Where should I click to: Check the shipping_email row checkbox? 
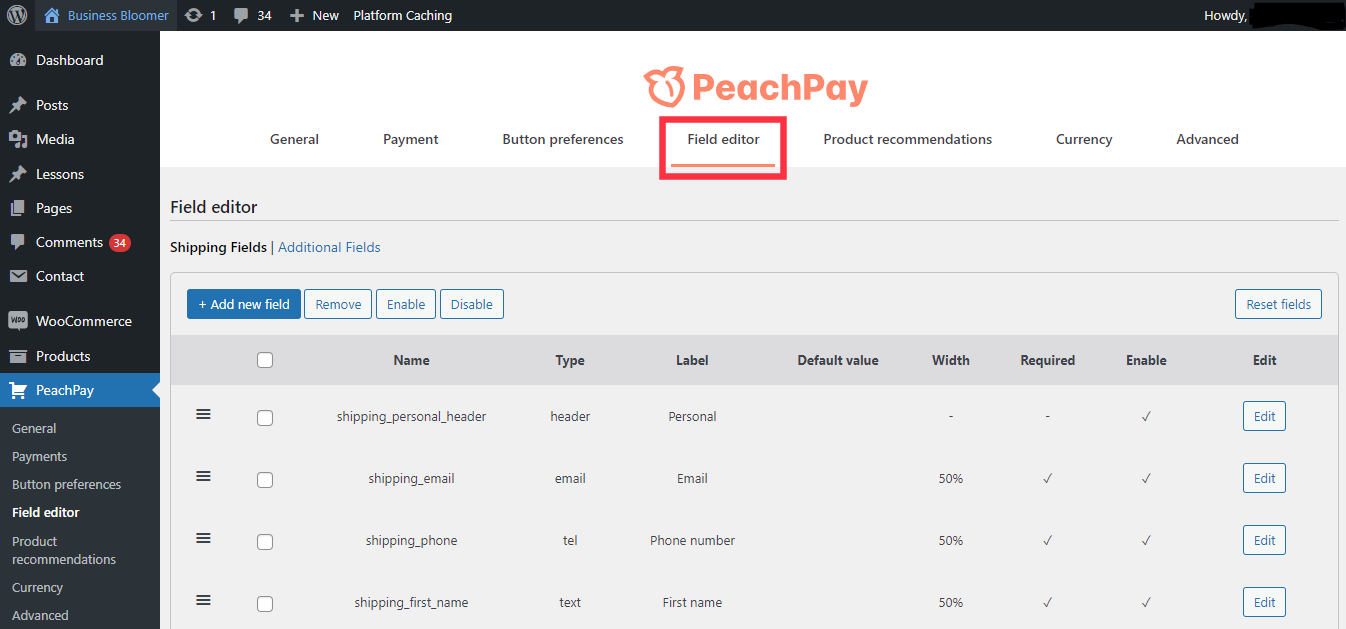pyautogui.click(x=265, y=480)
